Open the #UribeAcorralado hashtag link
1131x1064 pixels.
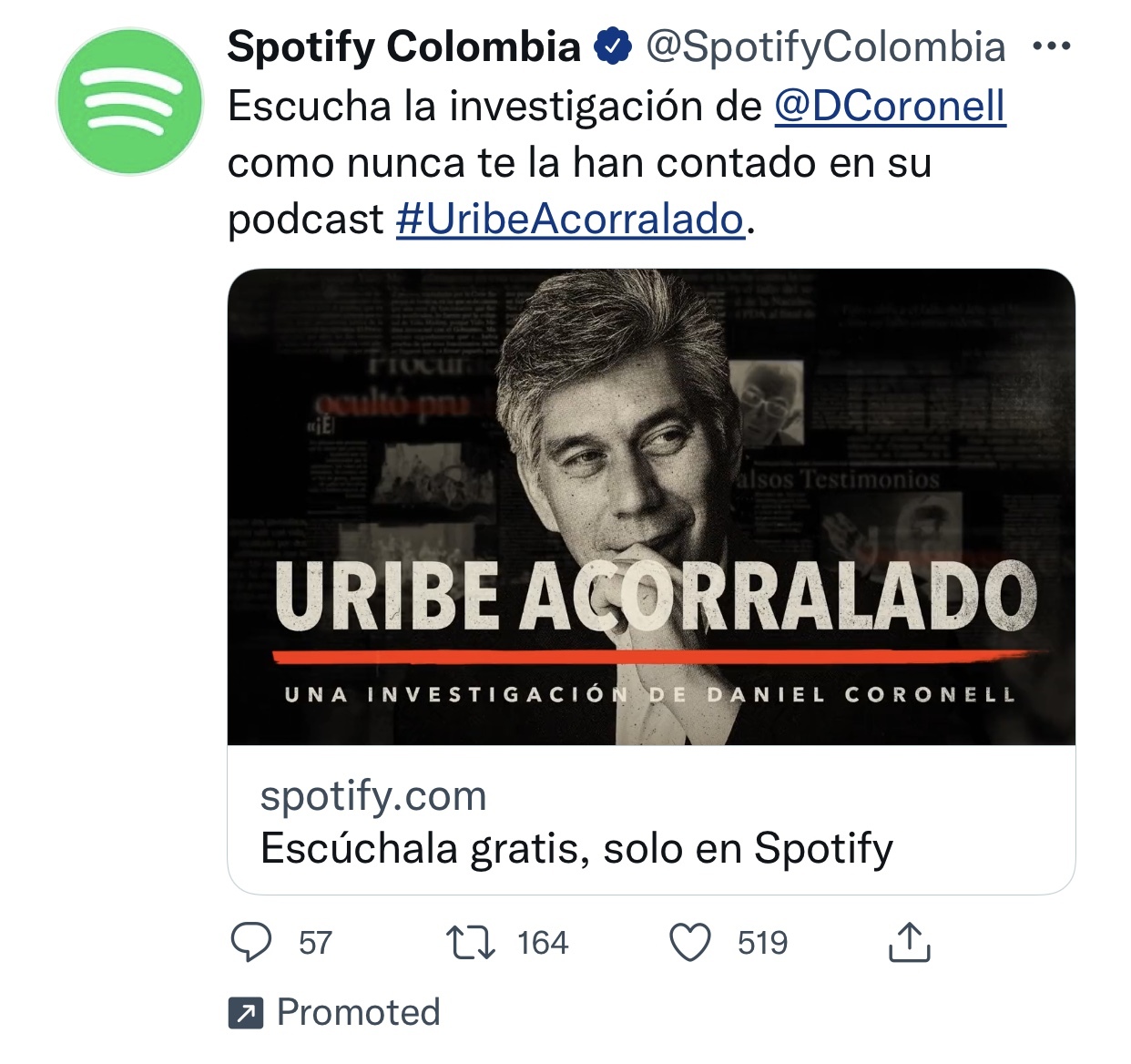570,220
